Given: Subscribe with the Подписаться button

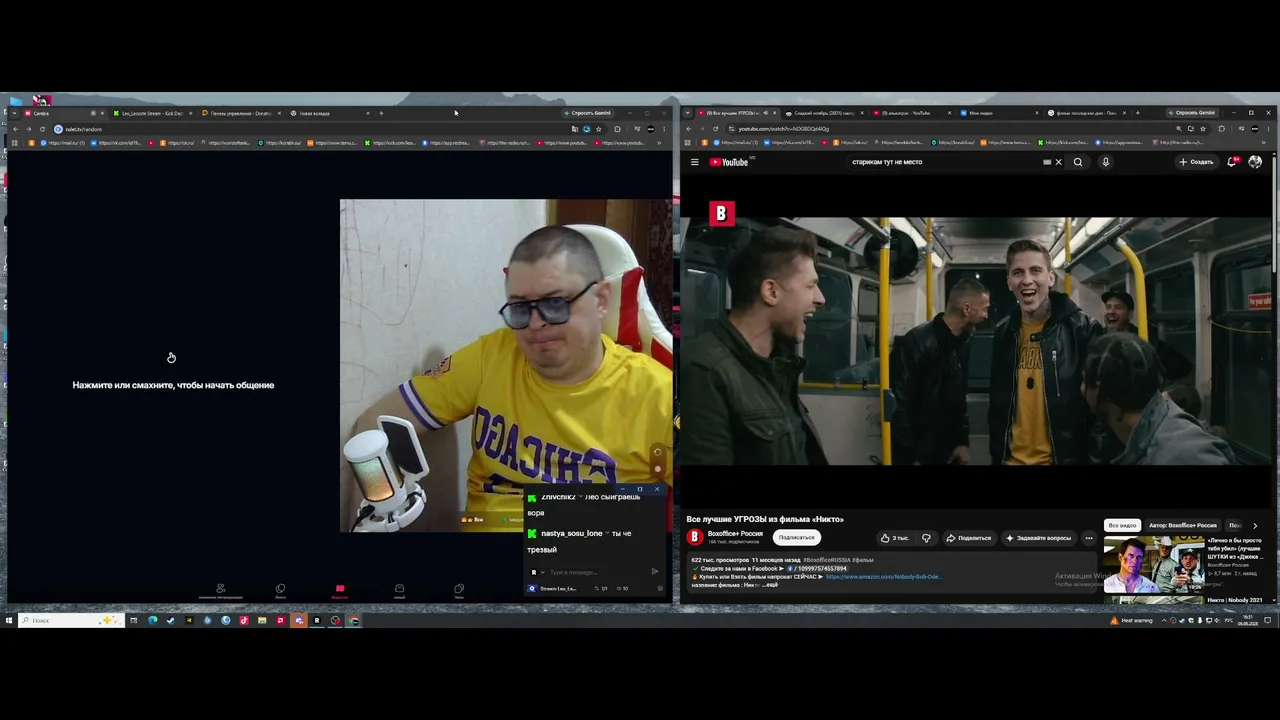Looking at the screenshot, I should (796, 538).
